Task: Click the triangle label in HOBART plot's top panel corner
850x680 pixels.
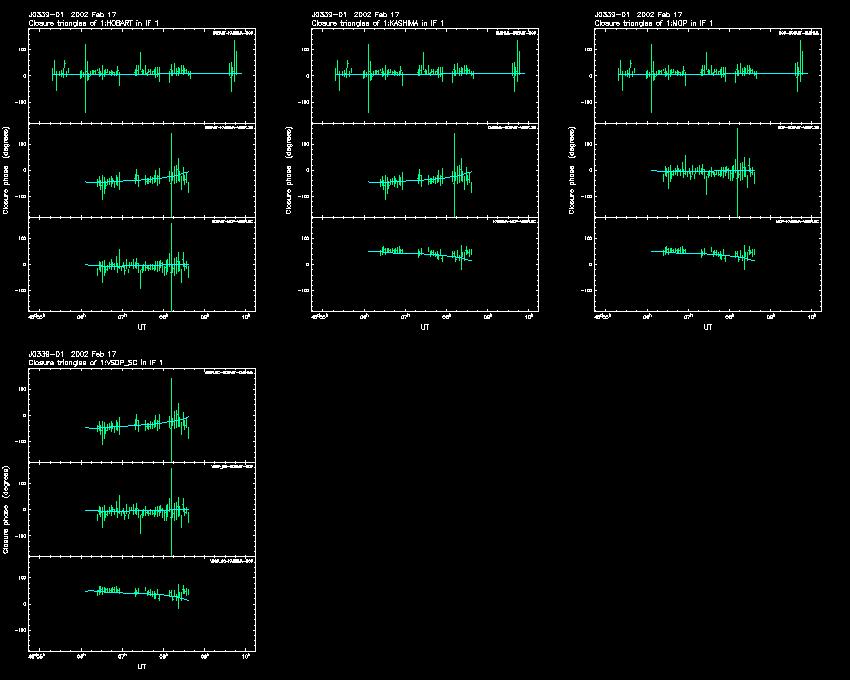Action: click(x=233, y=33)
